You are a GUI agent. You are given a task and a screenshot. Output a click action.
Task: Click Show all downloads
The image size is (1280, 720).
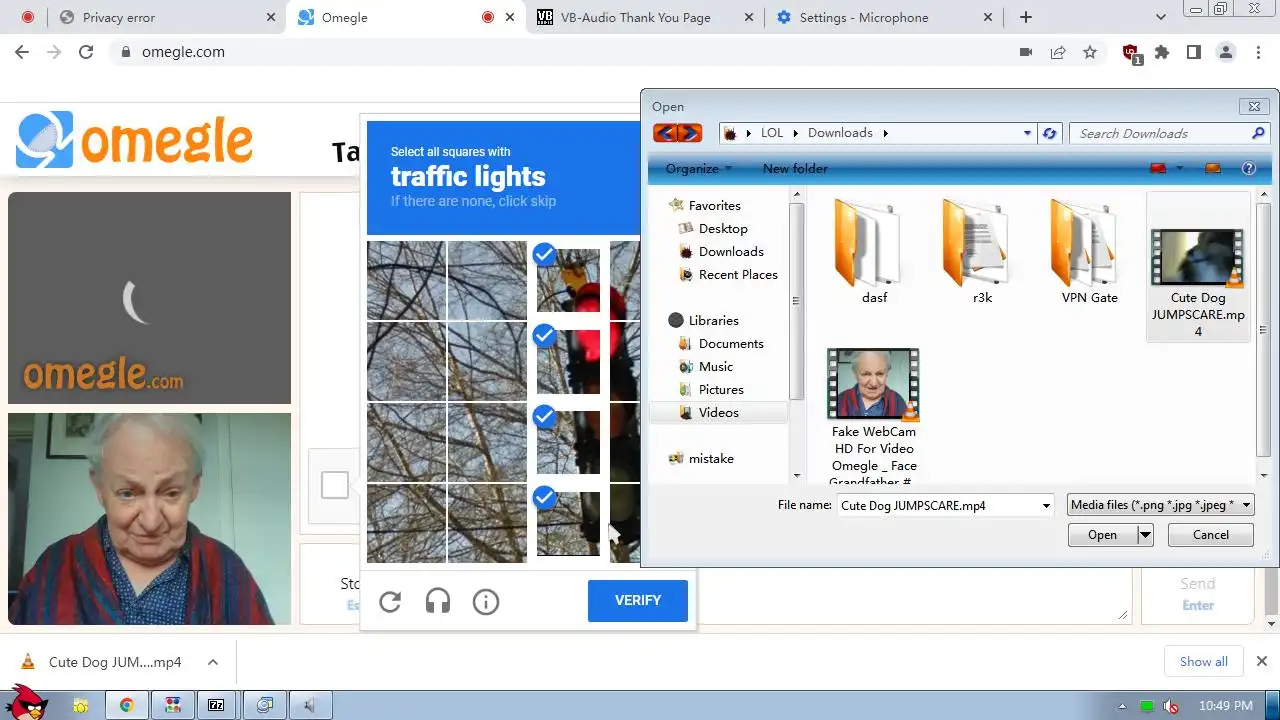[x=1204, y=661]
